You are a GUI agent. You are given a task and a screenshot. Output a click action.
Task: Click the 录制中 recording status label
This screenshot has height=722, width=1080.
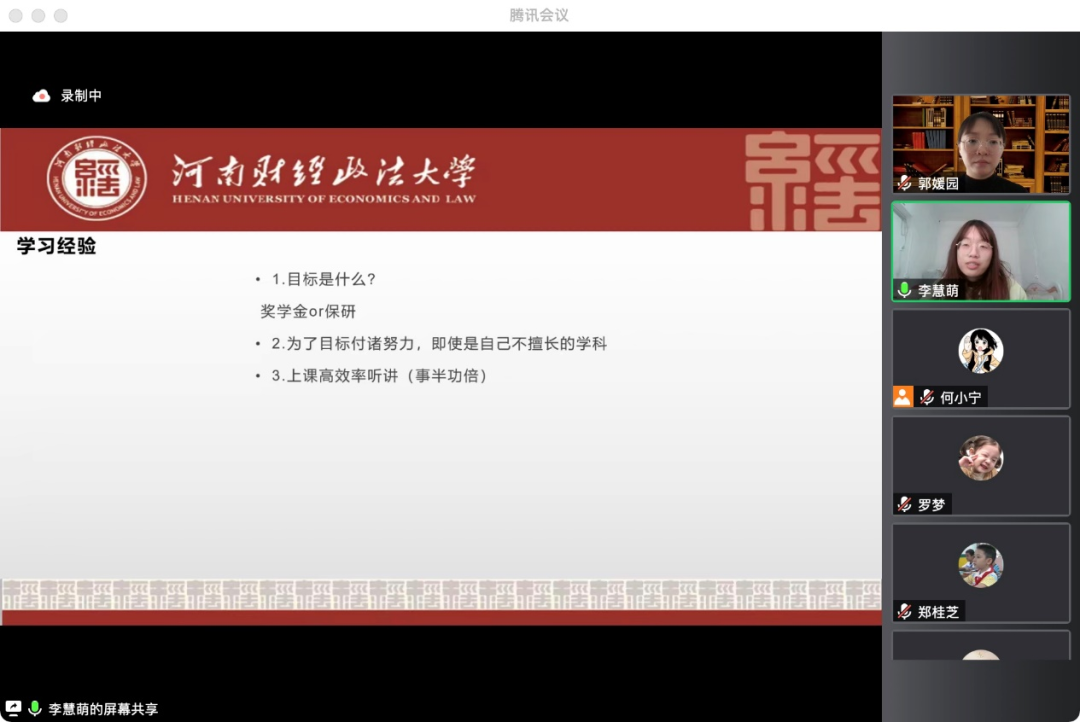coord(81,96)
